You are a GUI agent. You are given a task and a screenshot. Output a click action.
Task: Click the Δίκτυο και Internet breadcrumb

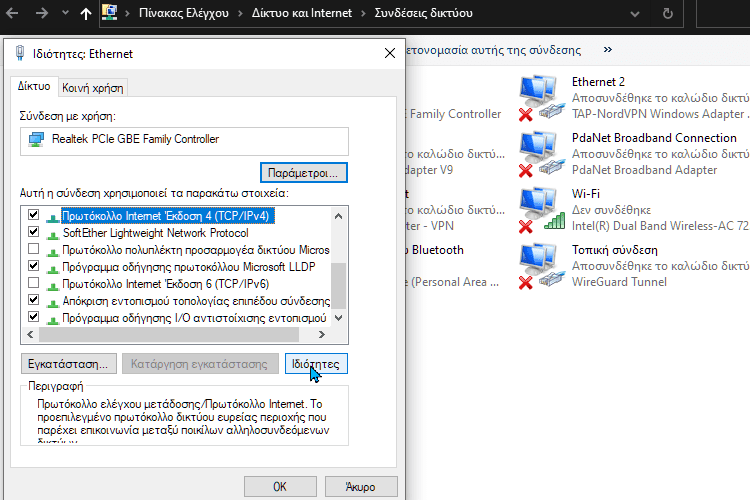click(302, 13)
